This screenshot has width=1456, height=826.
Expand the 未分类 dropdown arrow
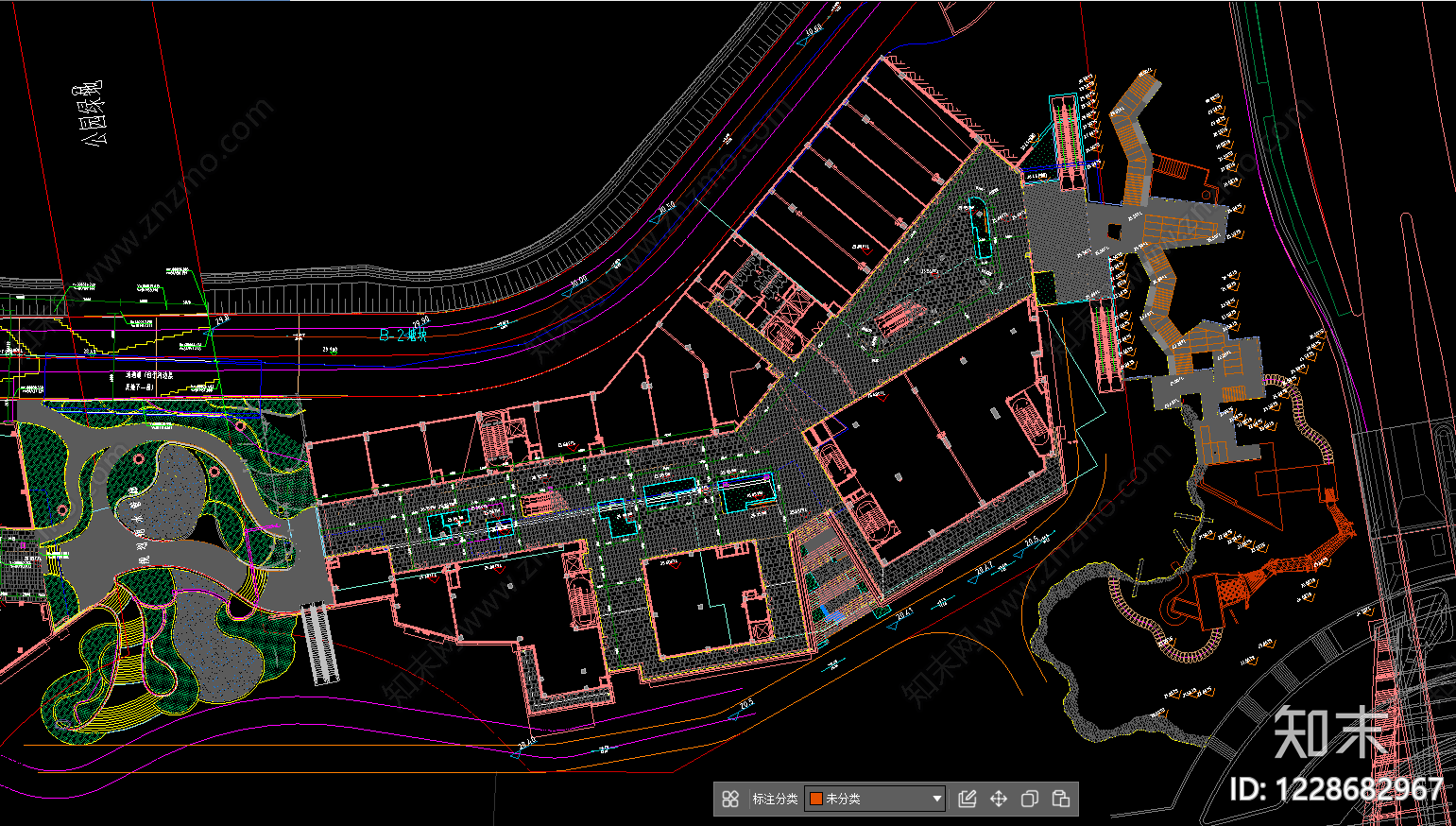[936, 799]
